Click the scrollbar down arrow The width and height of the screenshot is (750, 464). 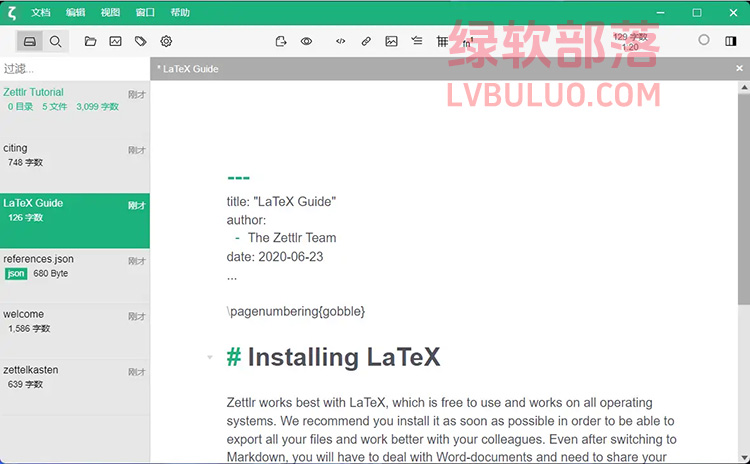pos(744,457)
